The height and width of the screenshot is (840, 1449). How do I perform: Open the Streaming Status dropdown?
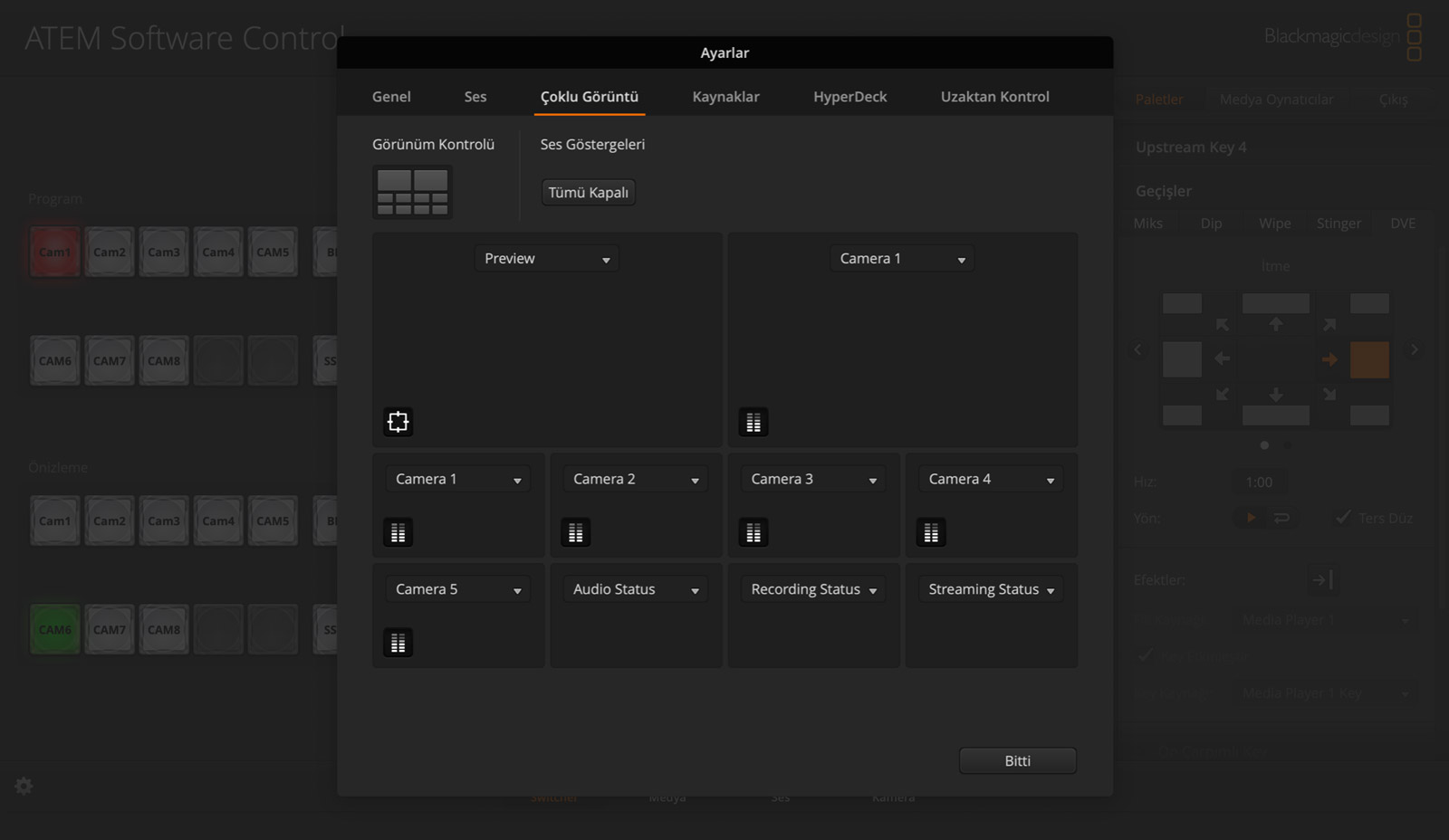(x=991, y=590)
